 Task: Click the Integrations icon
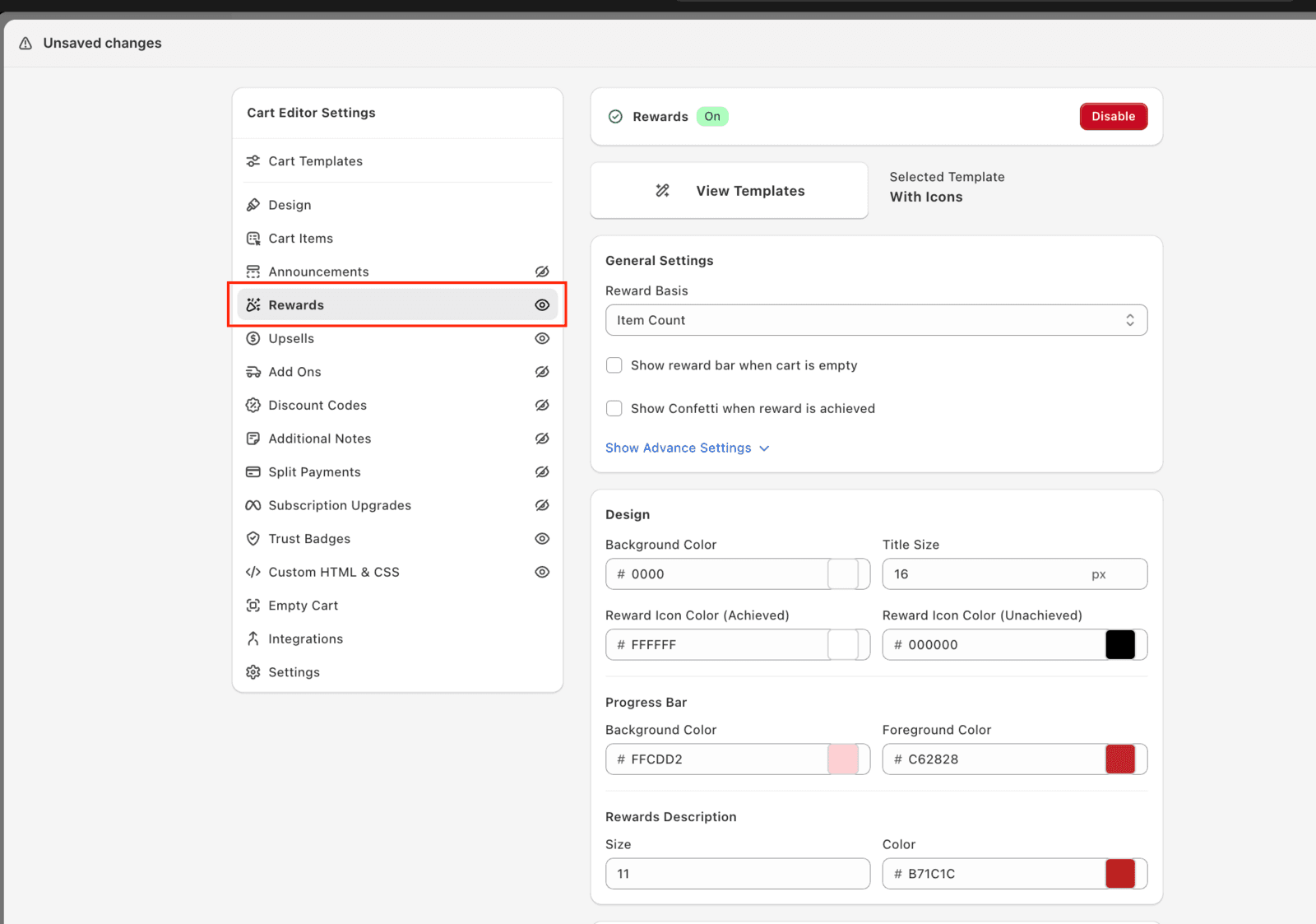click(x=253, y=638)
